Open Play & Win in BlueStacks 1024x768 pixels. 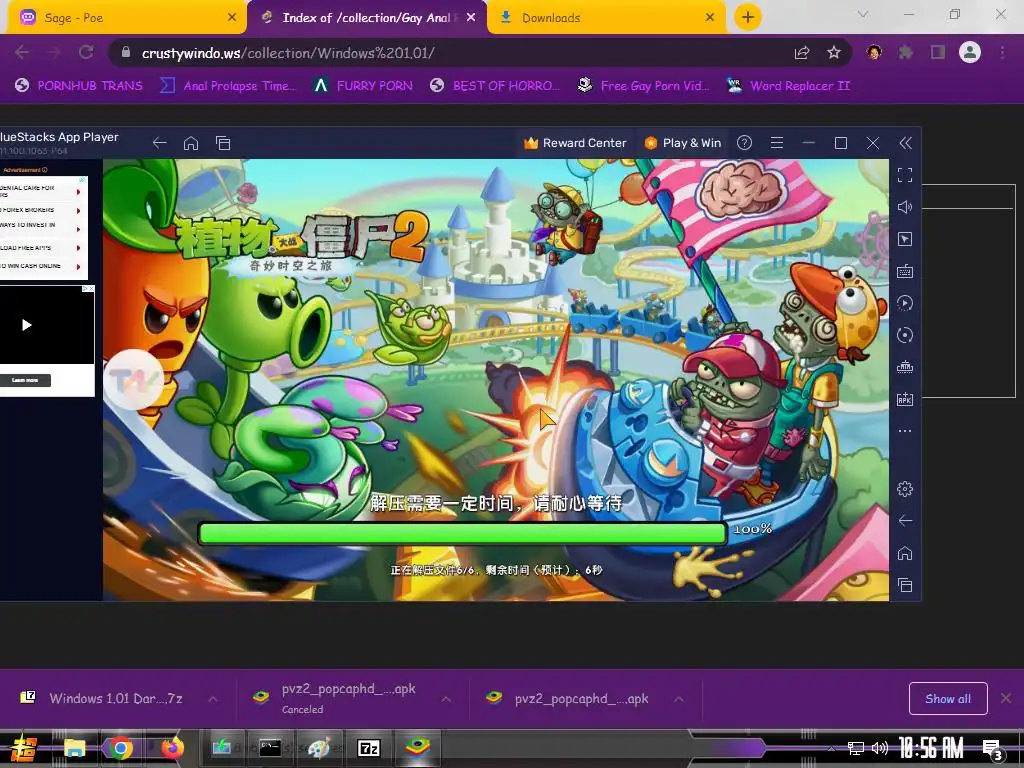(682, 143)
